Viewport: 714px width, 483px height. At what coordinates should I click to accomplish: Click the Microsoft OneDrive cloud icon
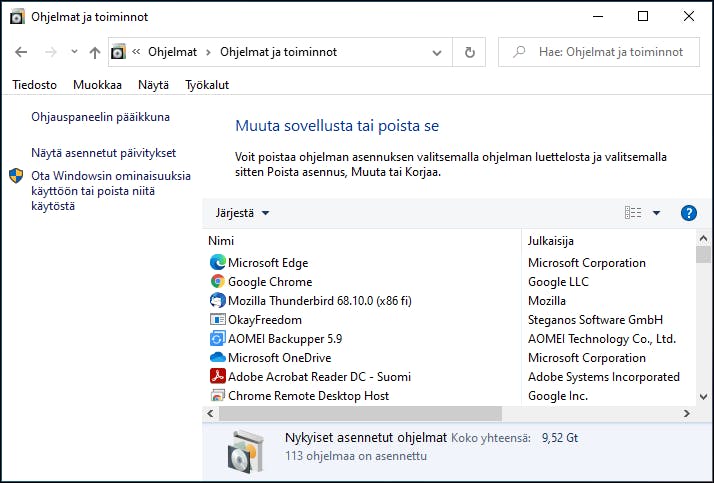(218, 357)
